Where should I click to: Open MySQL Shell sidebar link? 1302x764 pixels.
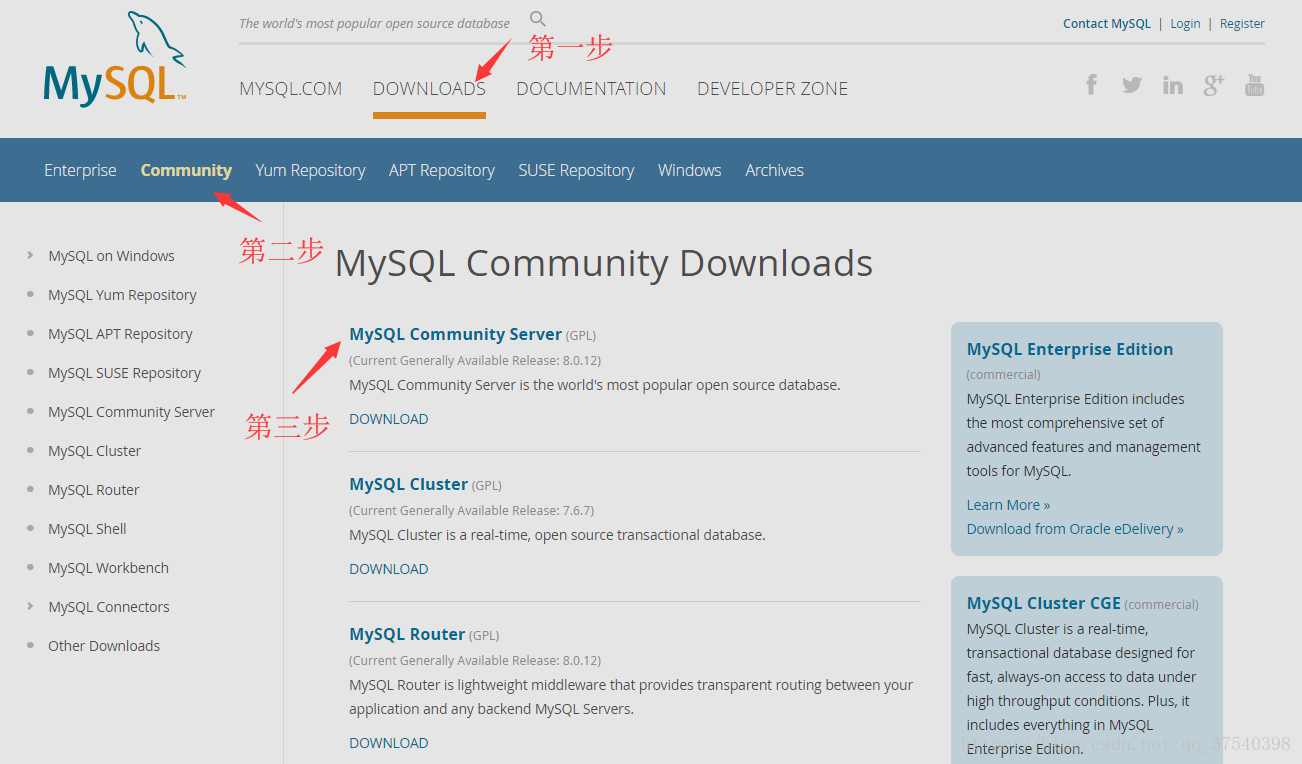tap(87, 529)
